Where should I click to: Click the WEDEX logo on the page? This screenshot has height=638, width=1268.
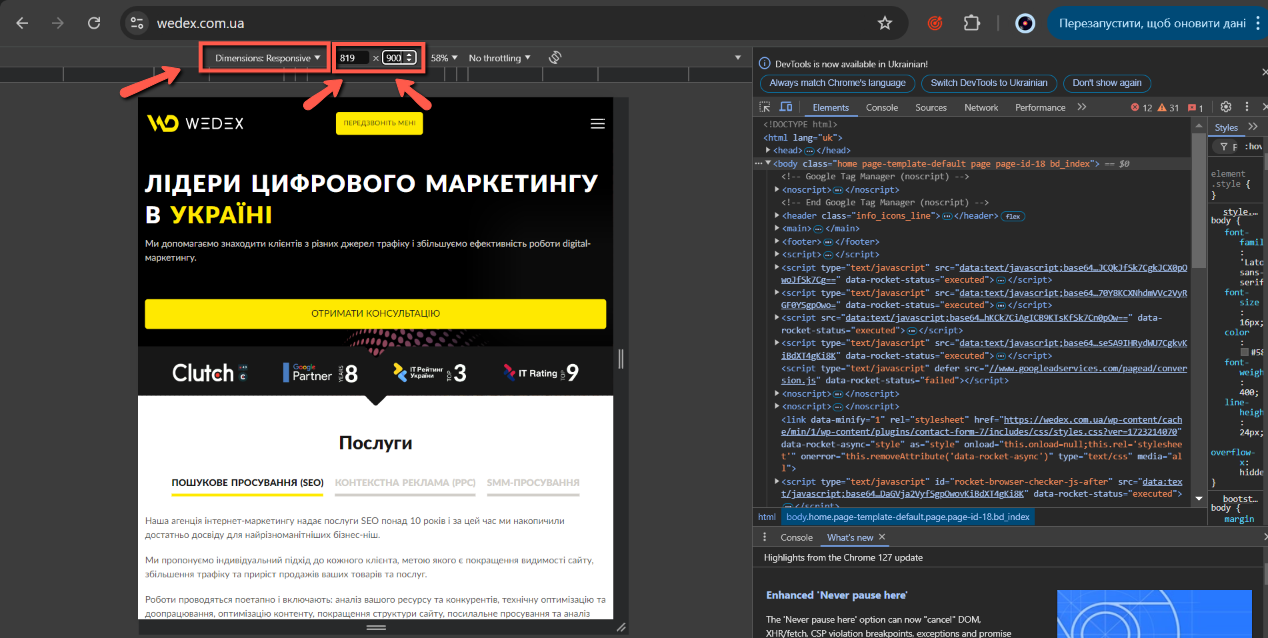[195, 123]
